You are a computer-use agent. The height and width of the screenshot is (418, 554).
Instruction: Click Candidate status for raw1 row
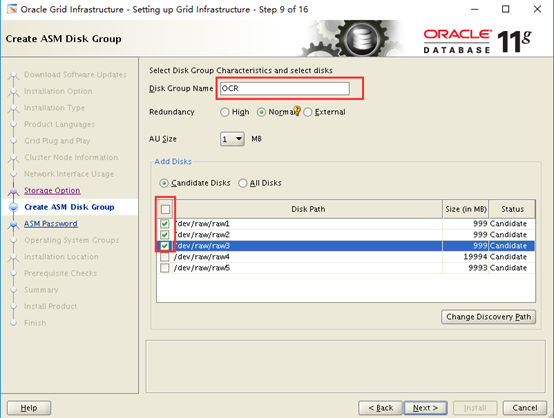coord(508,224)
